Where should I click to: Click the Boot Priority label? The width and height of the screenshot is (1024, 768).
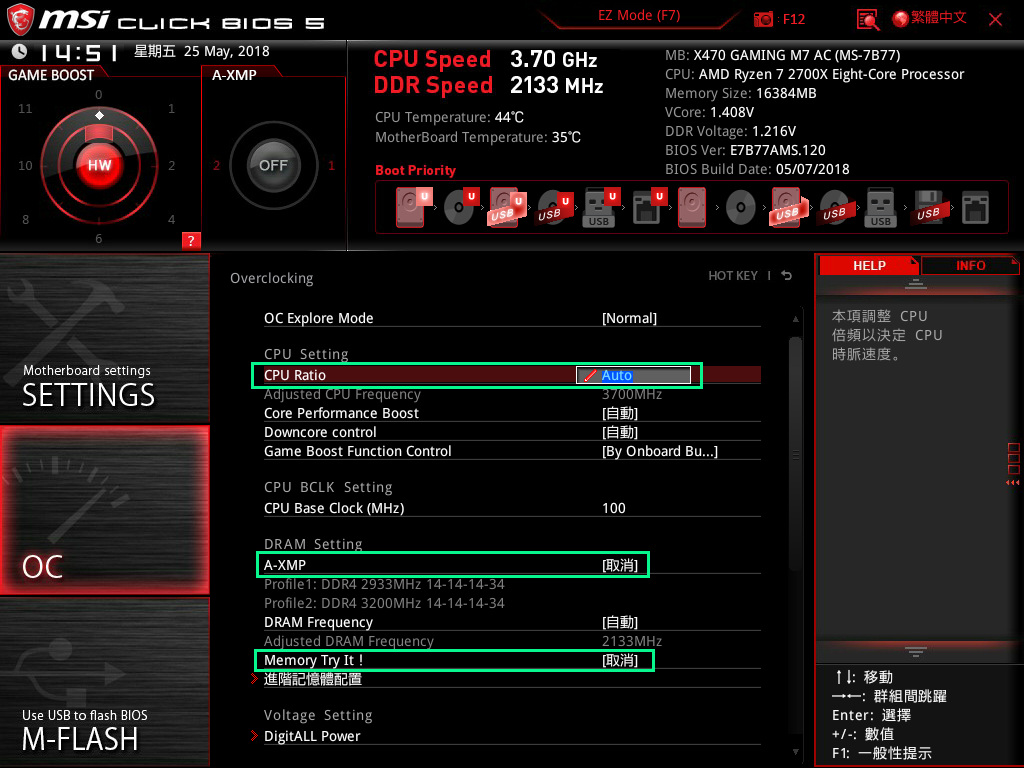[415, 170]
